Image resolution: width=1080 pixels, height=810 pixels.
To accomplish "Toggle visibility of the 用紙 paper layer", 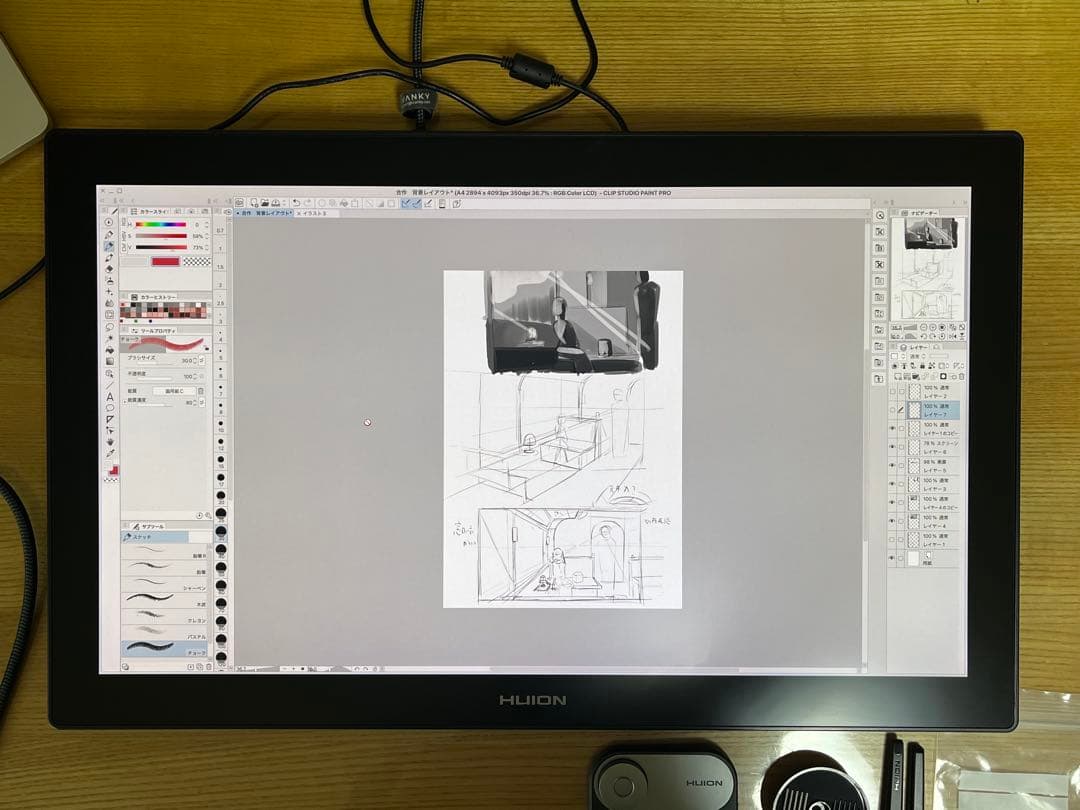I will pyautogui.click(x=892, y=558).
